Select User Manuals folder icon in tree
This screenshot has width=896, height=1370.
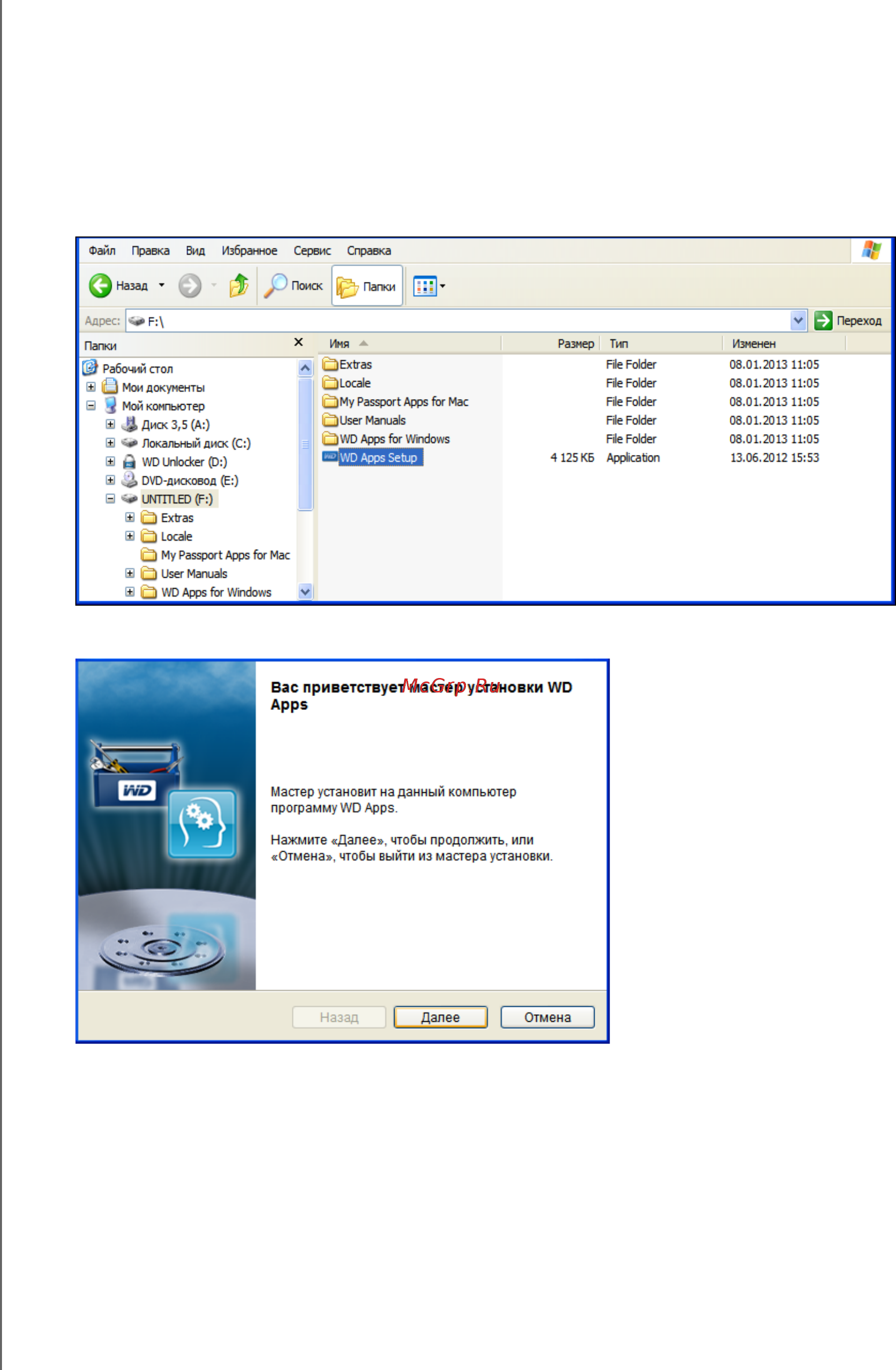[149, 573]
